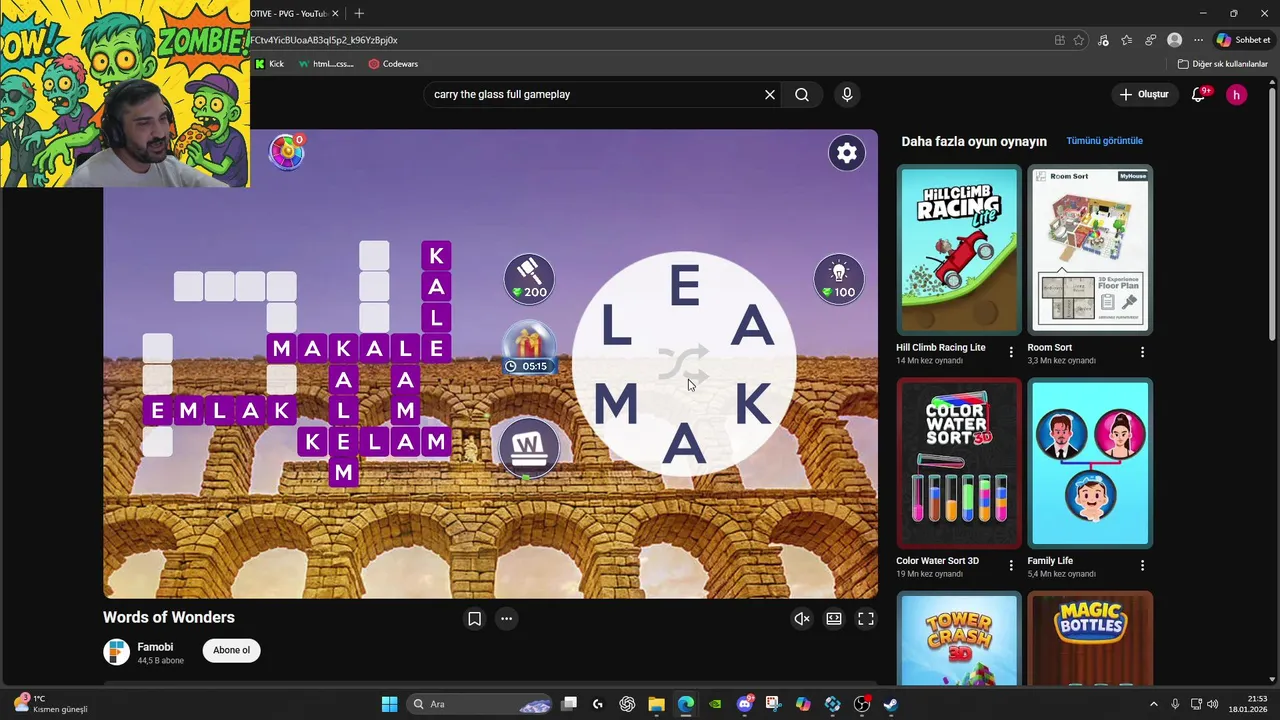Open options menu for Room Sort

click(x=1142, y=352)
